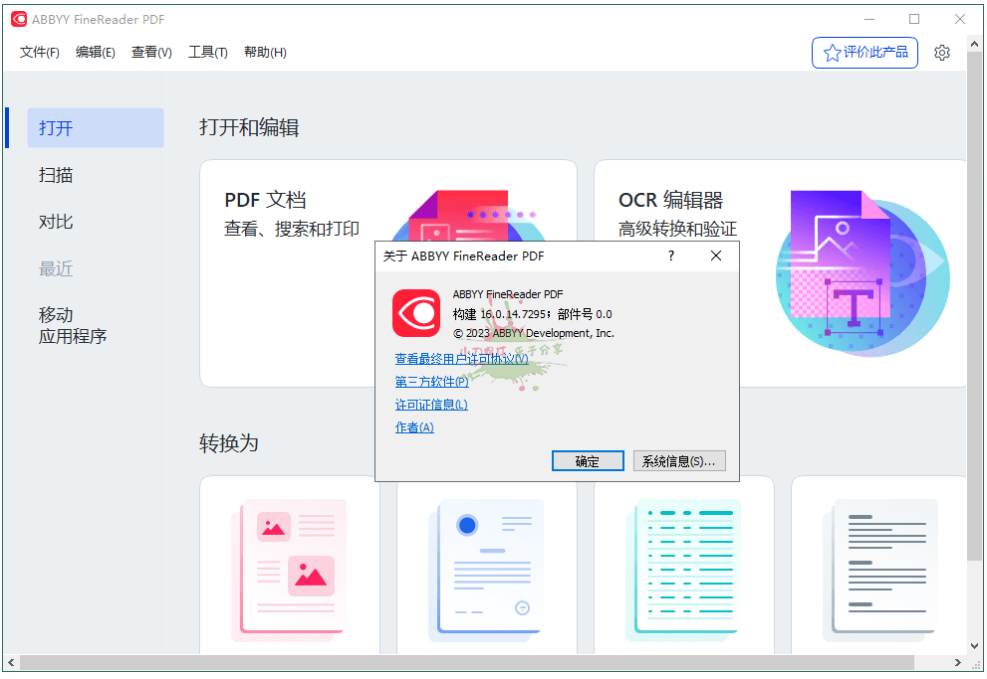Open the 第三方软件(P) link
This screenshot has width=987, height=679.
[x=432, y=381]
